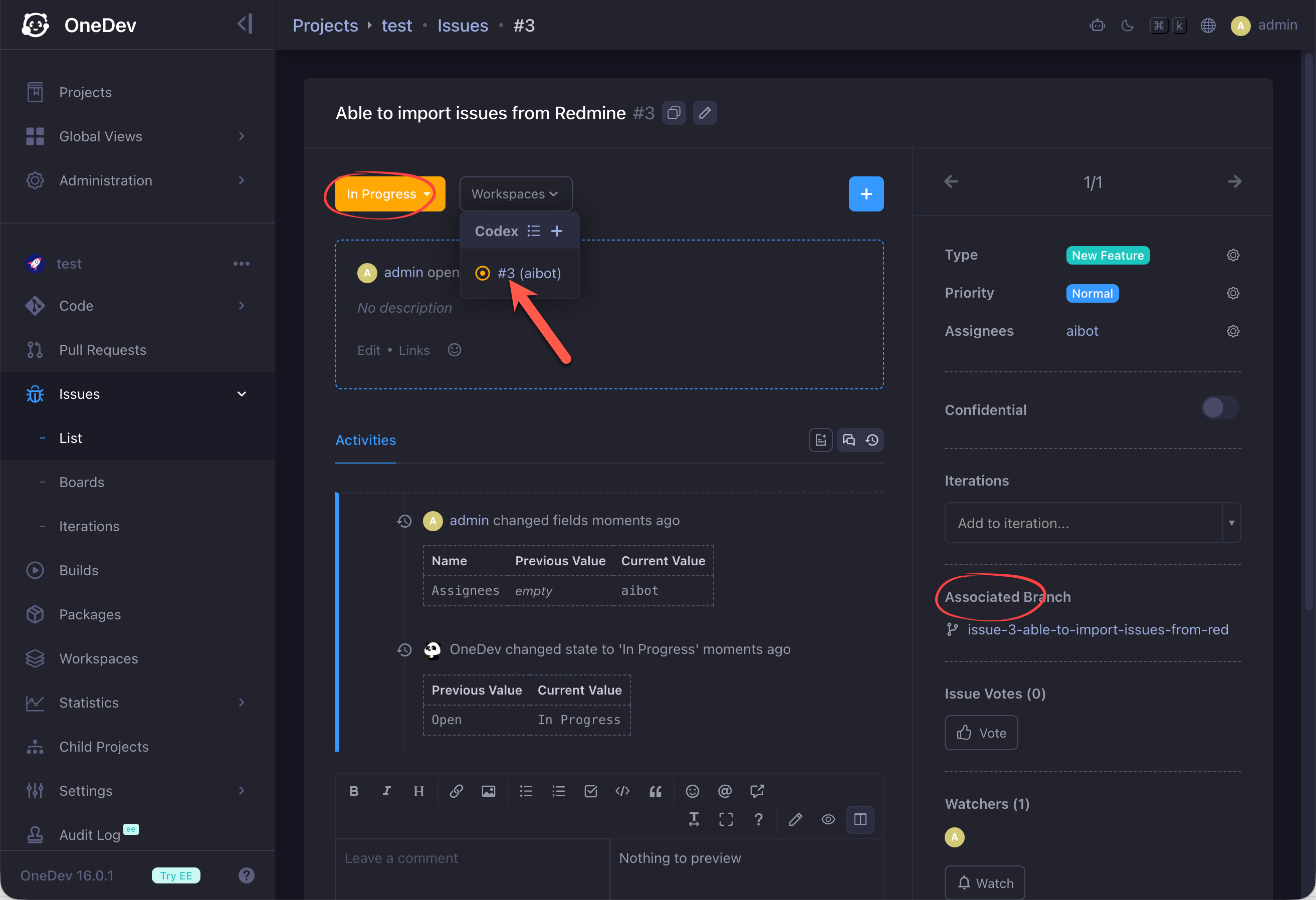Open the Add to iteration dropdown

click(x=1092, y=523)
